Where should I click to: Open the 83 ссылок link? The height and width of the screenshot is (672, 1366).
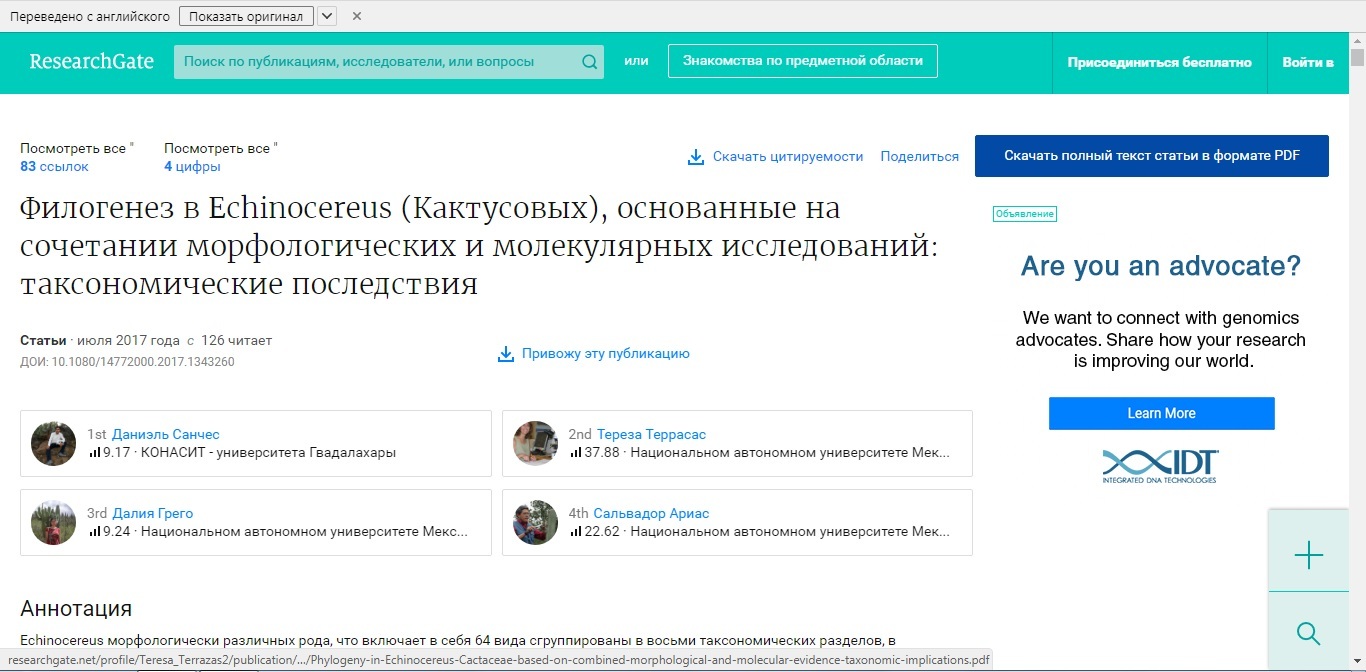(x=55, y=167)
